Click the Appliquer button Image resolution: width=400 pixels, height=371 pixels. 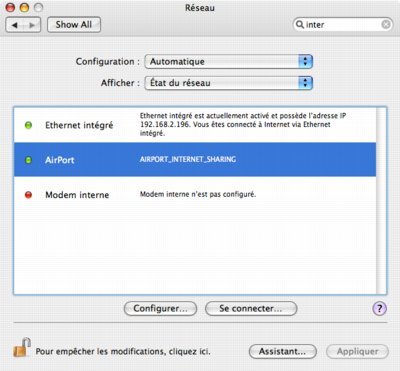357,351
